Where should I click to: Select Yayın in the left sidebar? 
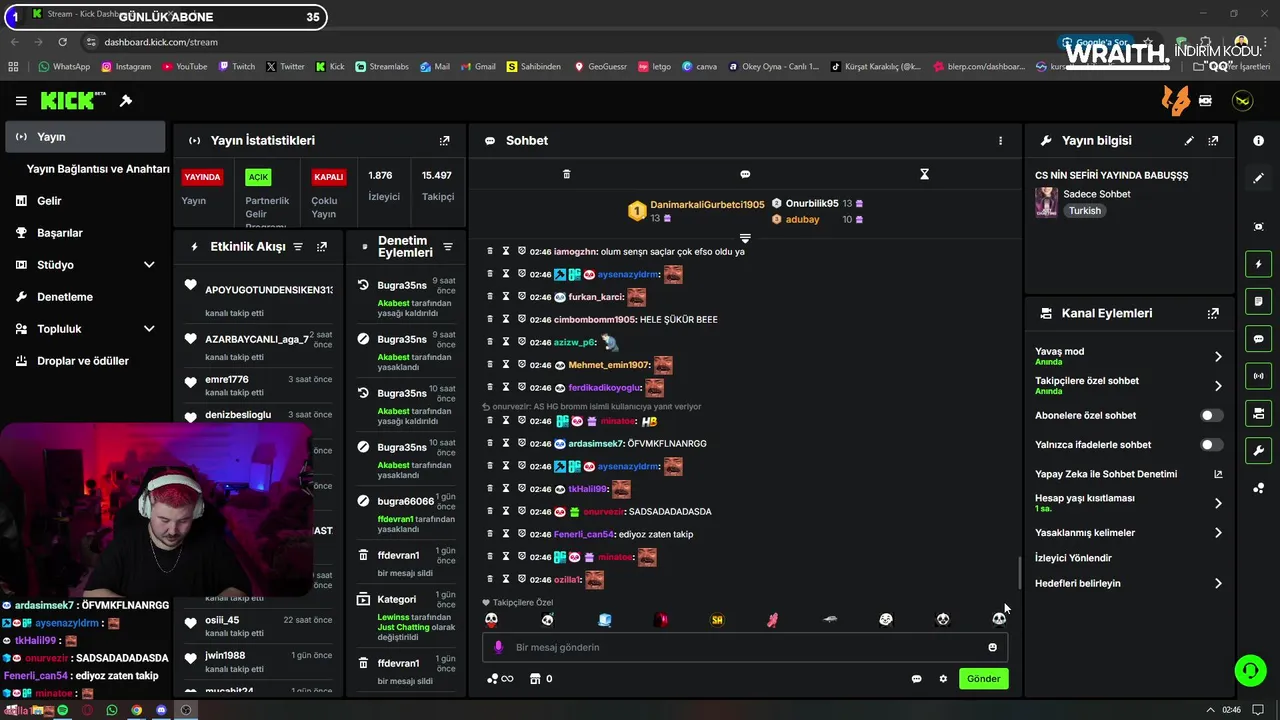84,137
